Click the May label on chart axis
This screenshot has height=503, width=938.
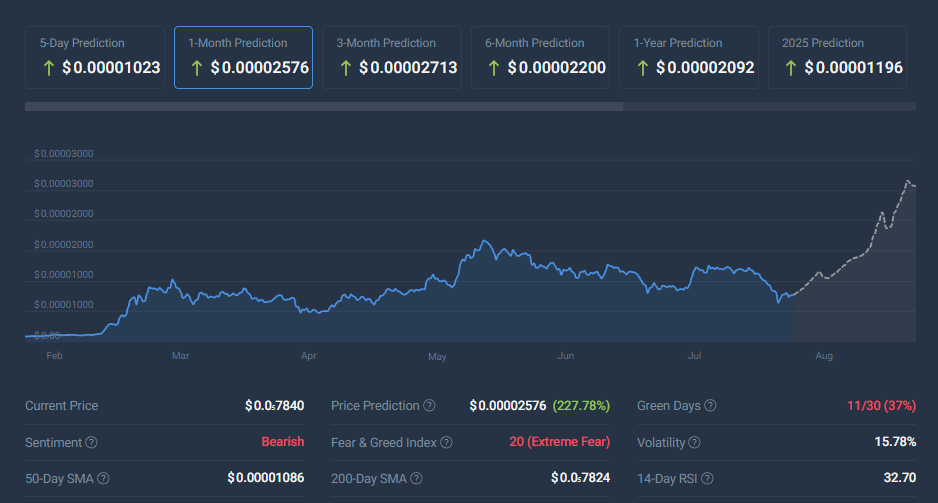pos(437,356)
